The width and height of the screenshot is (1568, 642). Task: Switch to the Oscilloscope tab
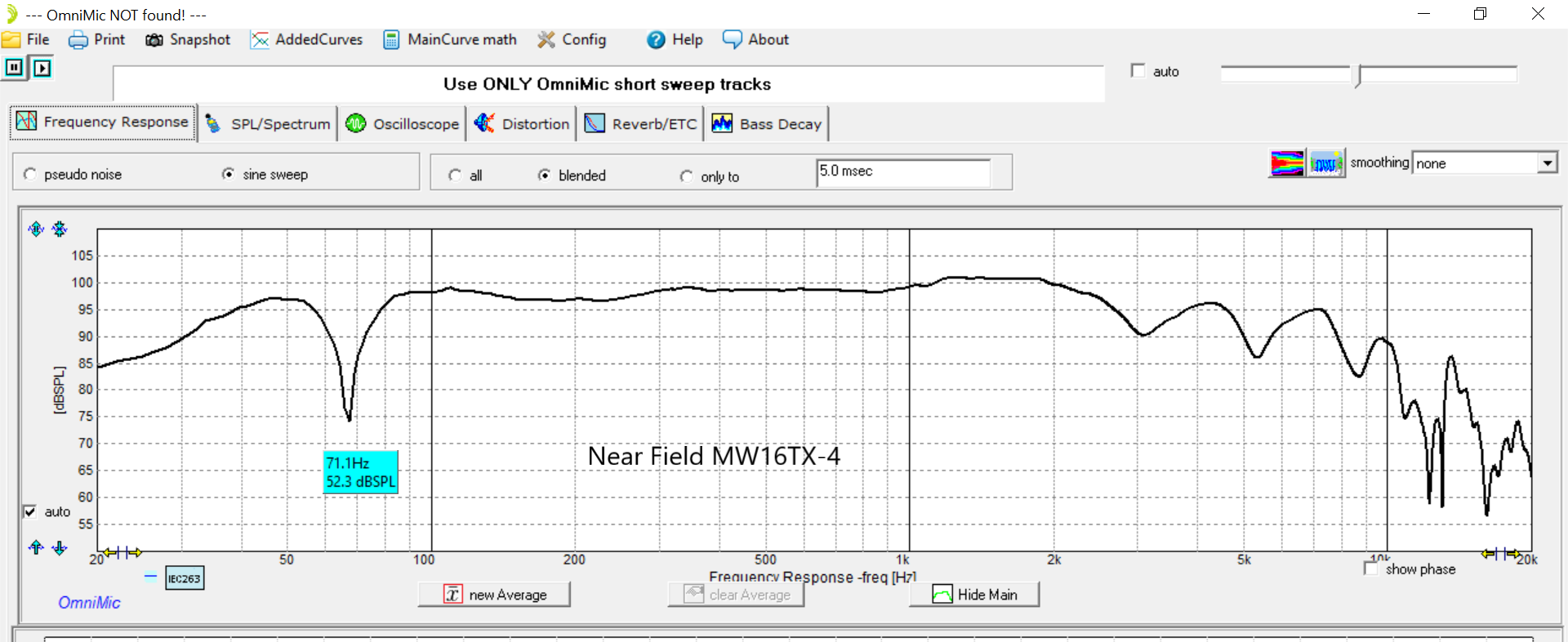402,123
